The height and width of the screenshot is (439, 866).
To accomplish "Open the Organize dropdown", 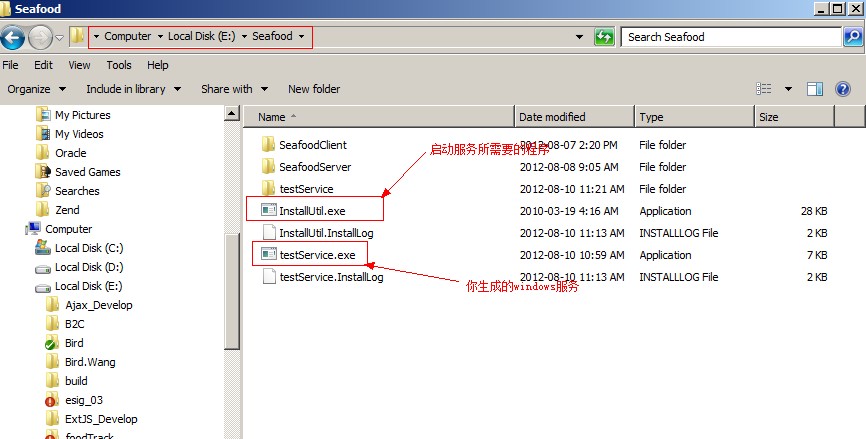I will tap(36, 89).
